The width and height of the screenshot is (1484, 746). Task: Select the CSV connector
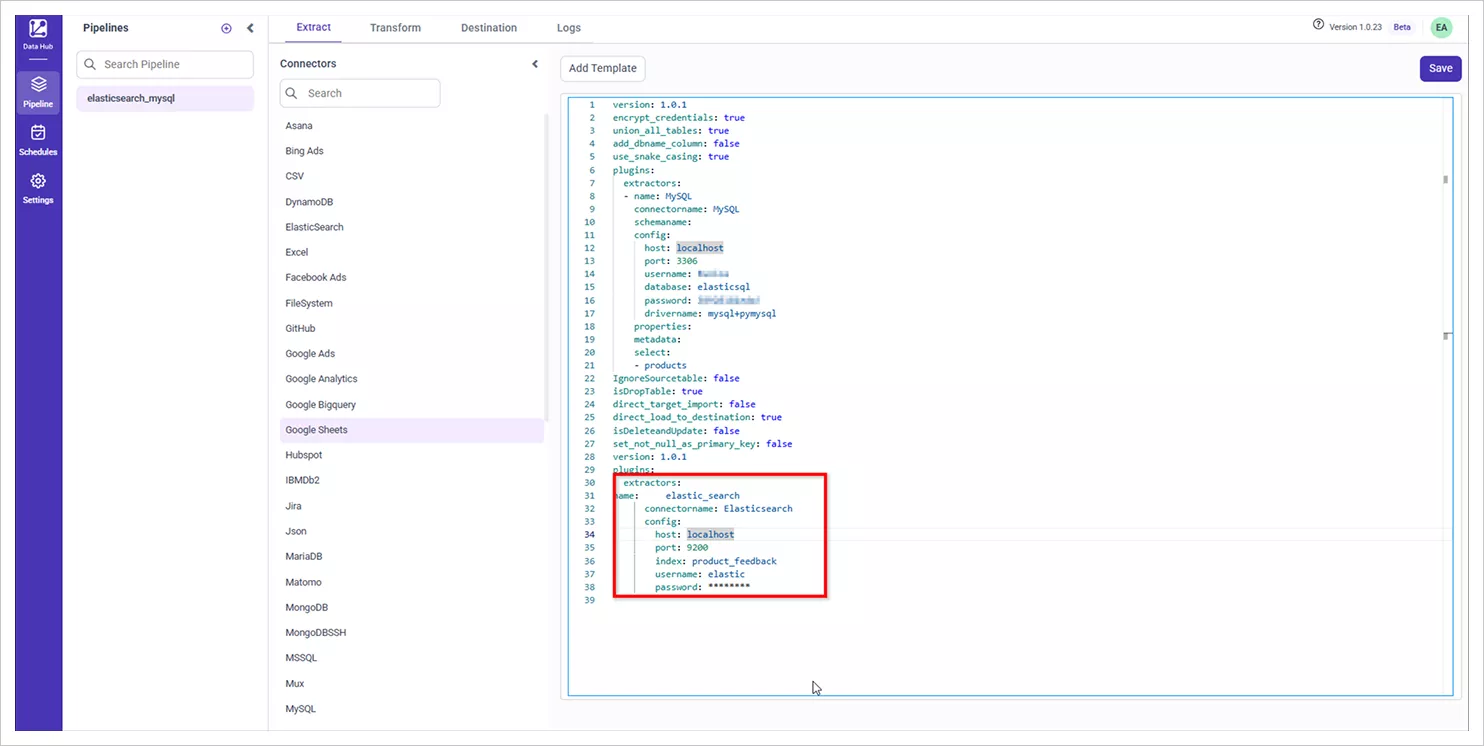(x=412, y=176)
